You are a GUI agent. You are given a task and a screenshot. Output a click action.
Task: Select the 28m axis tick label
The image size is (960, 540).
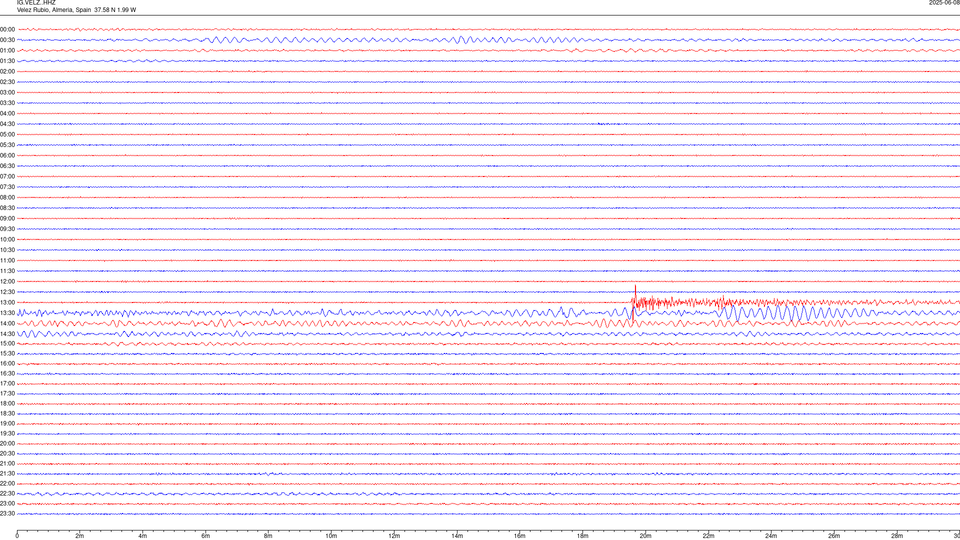click(897, 536)
